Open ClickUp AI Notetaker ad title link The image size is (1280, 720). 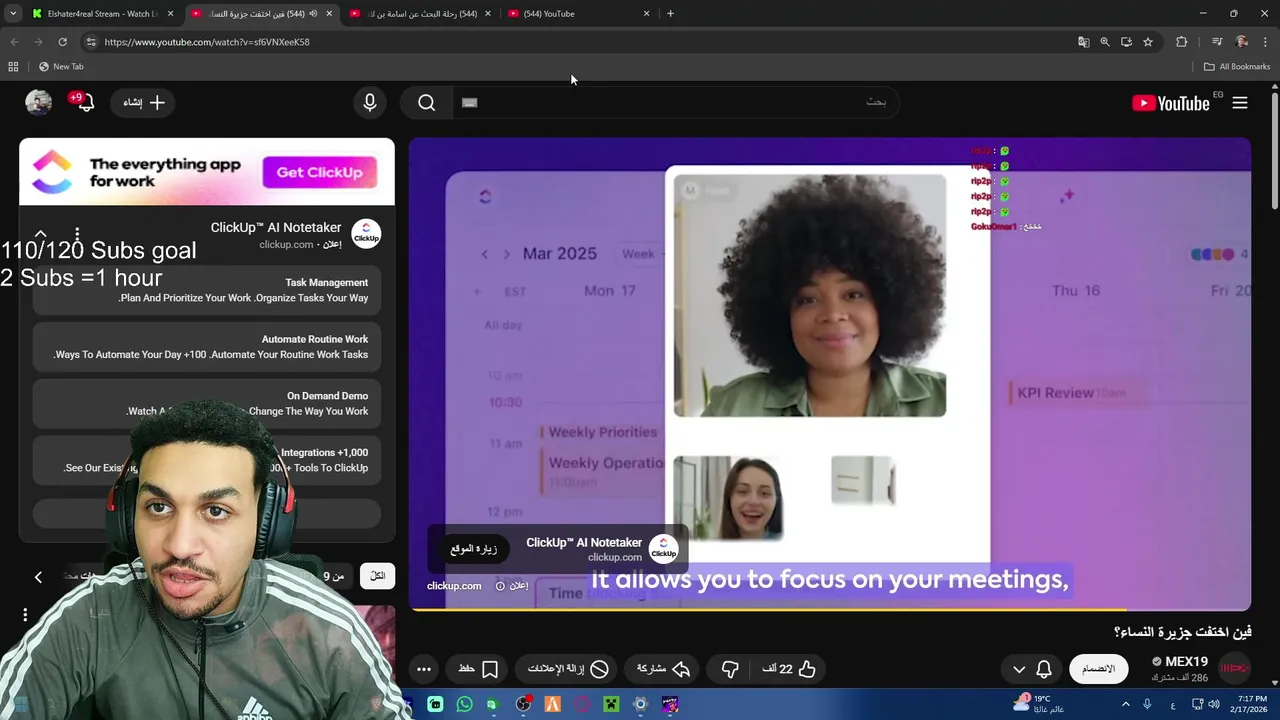[x=276, y=228]
